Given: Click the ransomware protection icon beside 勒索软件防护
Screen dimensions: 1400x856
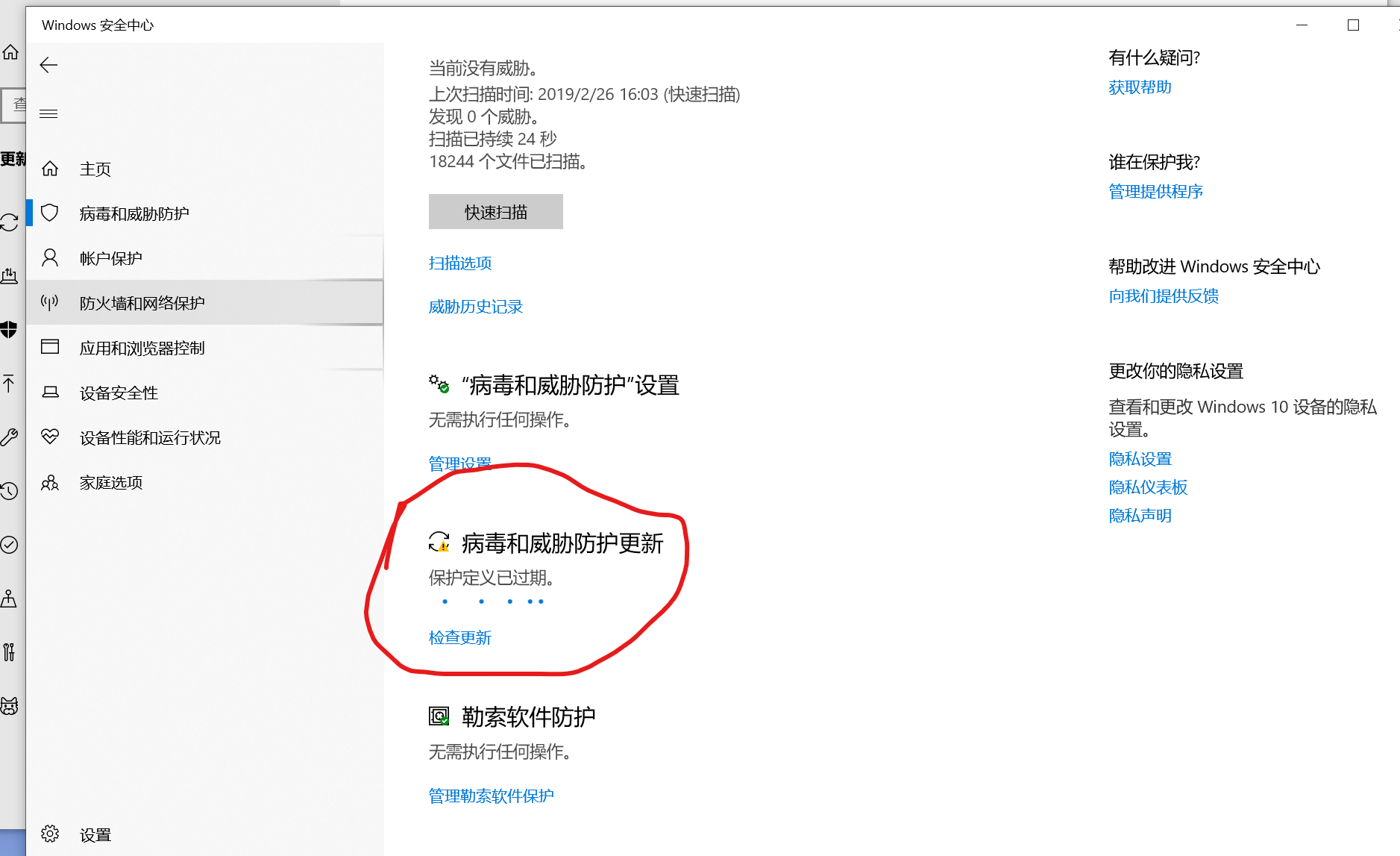Looking at the screenshot, I should pyautogui.click(x=439, y=716).
